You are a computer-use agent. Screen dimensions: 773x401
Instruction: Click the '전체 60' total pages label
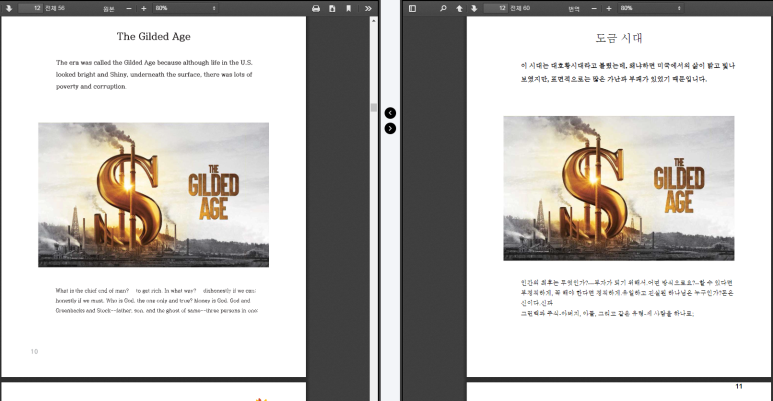coord(520,8)
